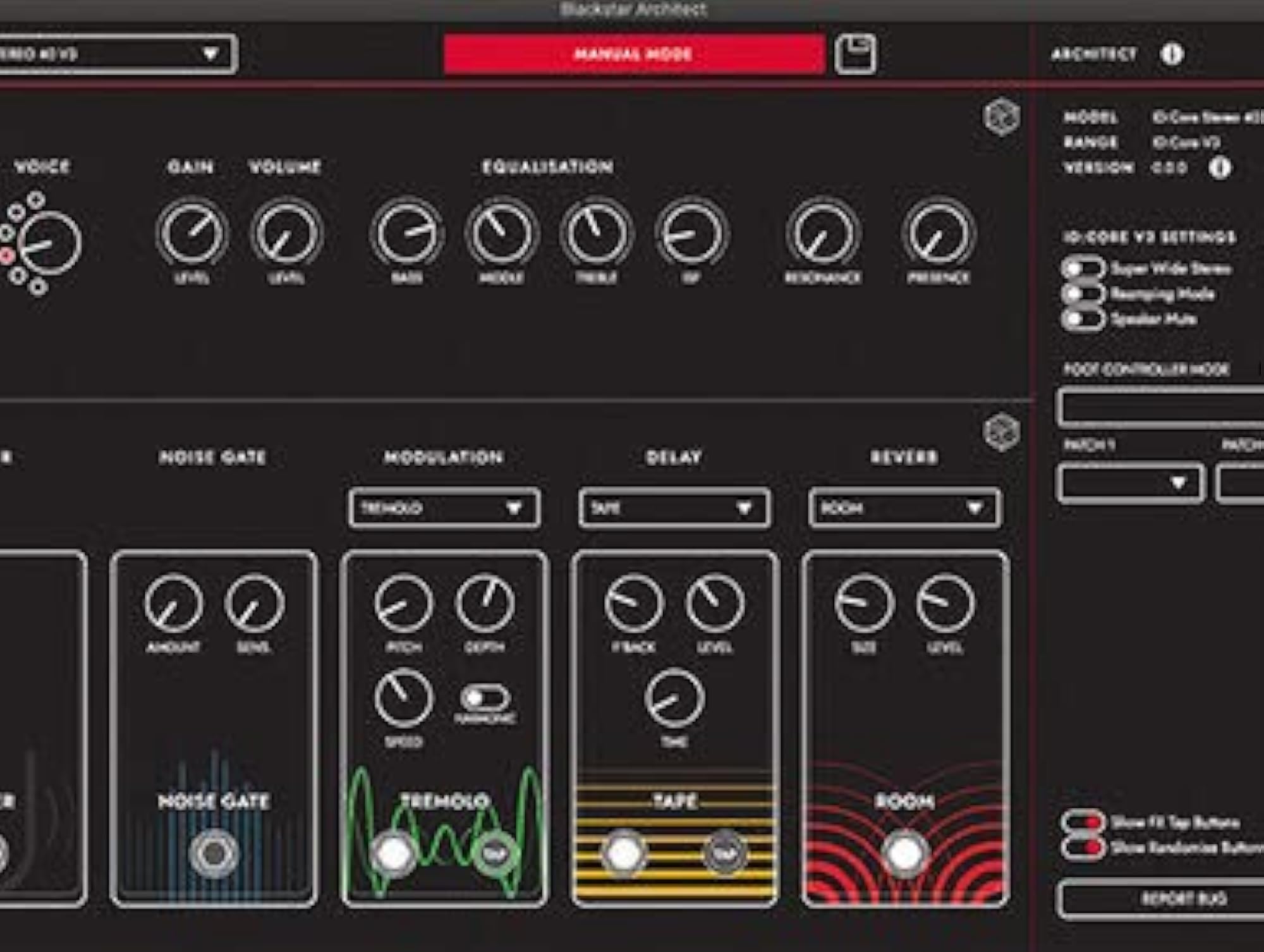Screen dimensions: 1264x952
Task: Click the Bass equalisation knob
Action: (407, 233)
